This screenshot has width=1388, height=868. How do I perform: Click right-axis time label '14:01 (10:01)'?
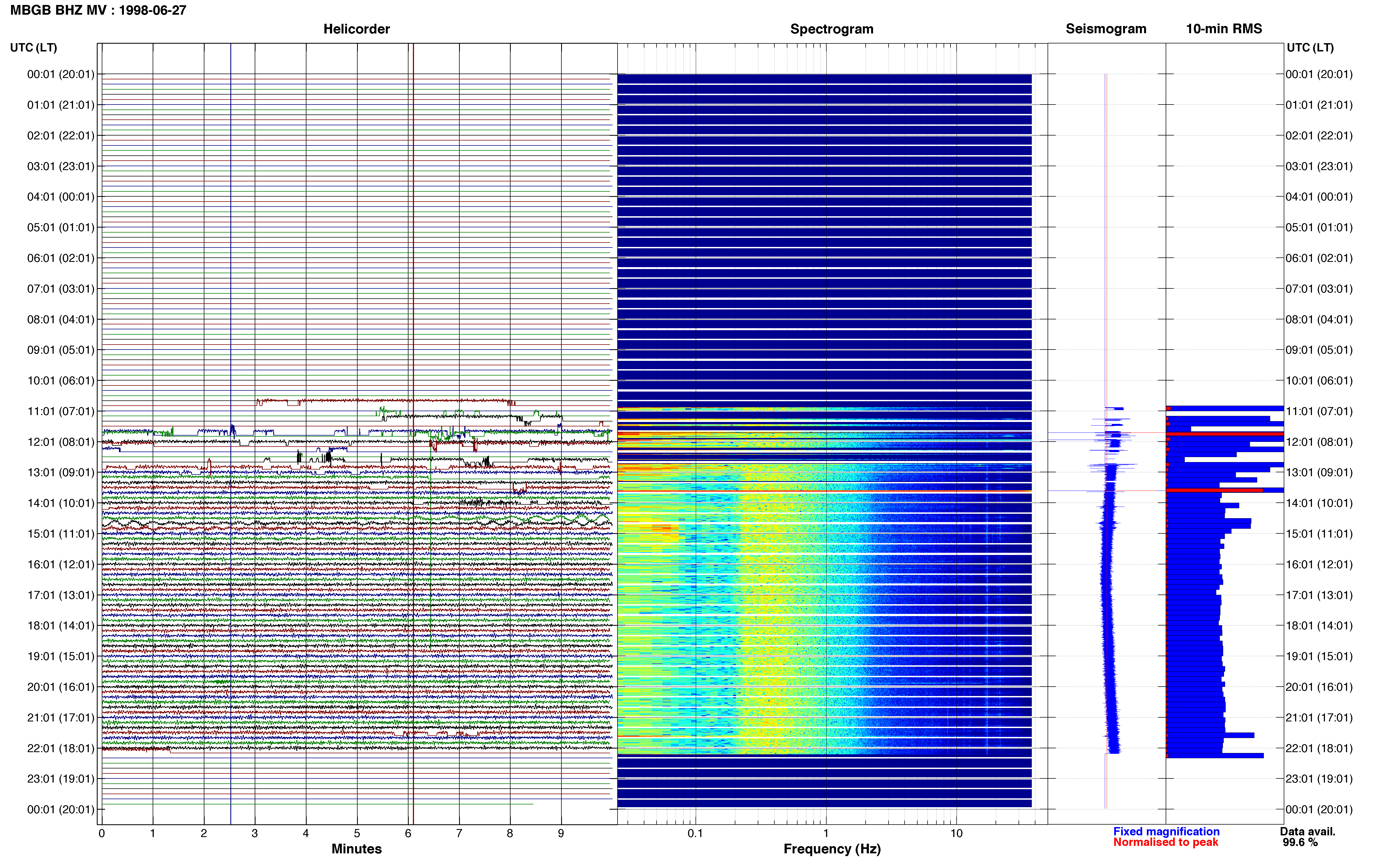coord(1319,504)
